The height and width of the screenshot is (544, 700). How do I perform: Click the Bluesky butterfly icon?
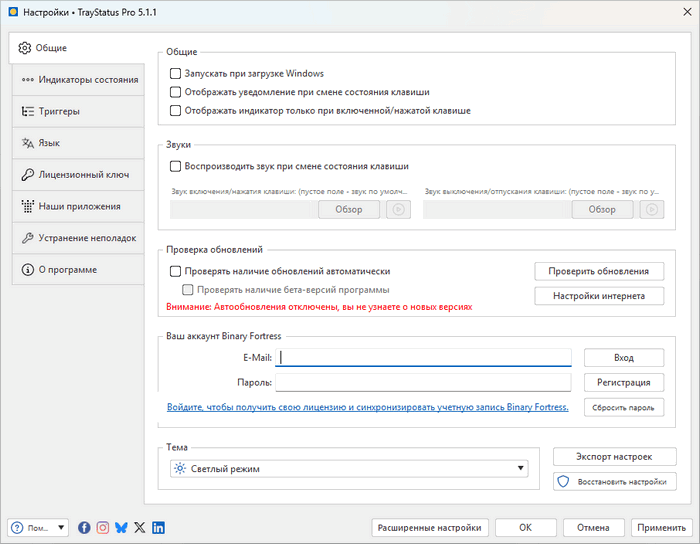(121, 527)
